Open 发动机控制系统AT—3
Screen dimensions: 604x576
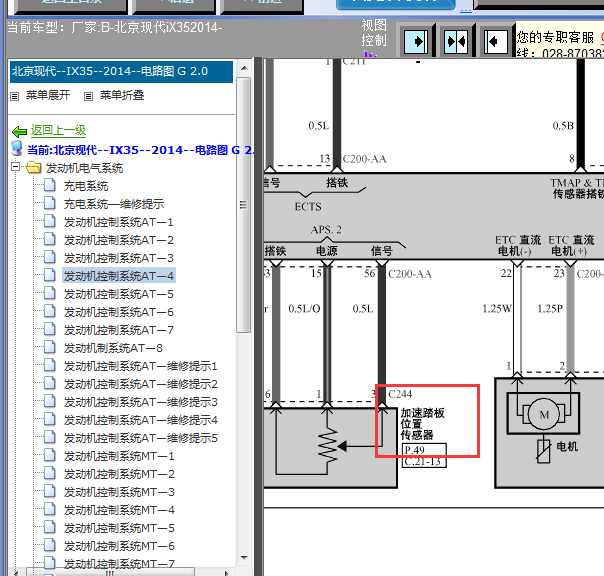click(x=119, y=258)
